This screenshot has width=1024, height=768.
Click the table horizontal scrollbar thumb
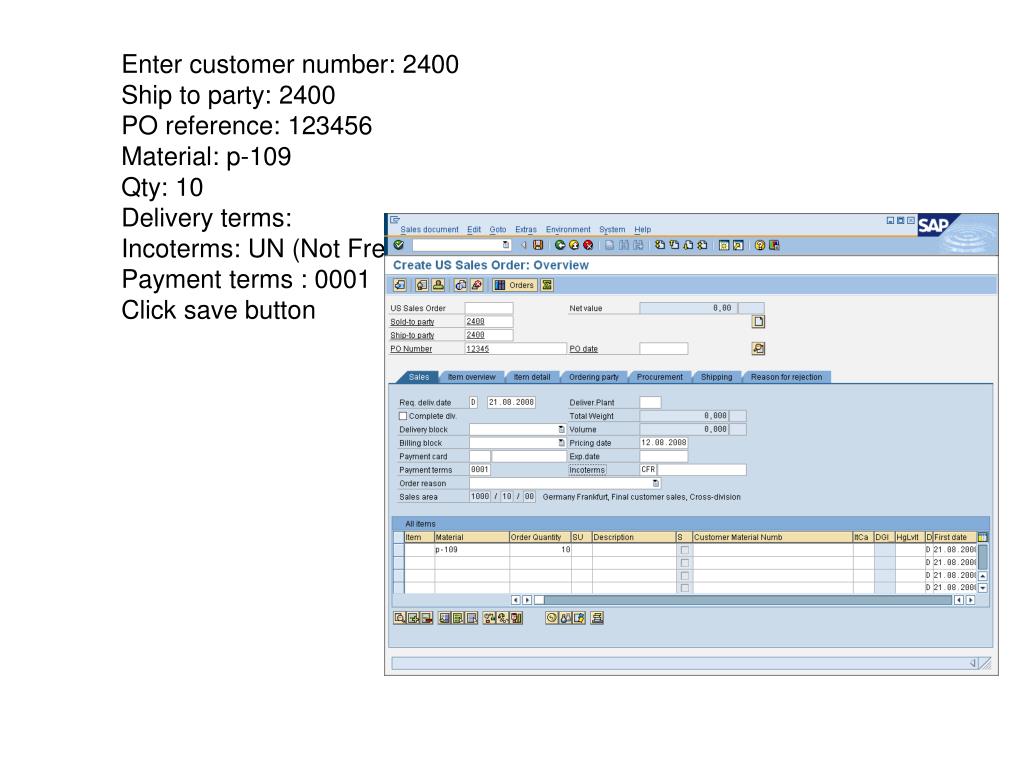(x=539, y=600)
